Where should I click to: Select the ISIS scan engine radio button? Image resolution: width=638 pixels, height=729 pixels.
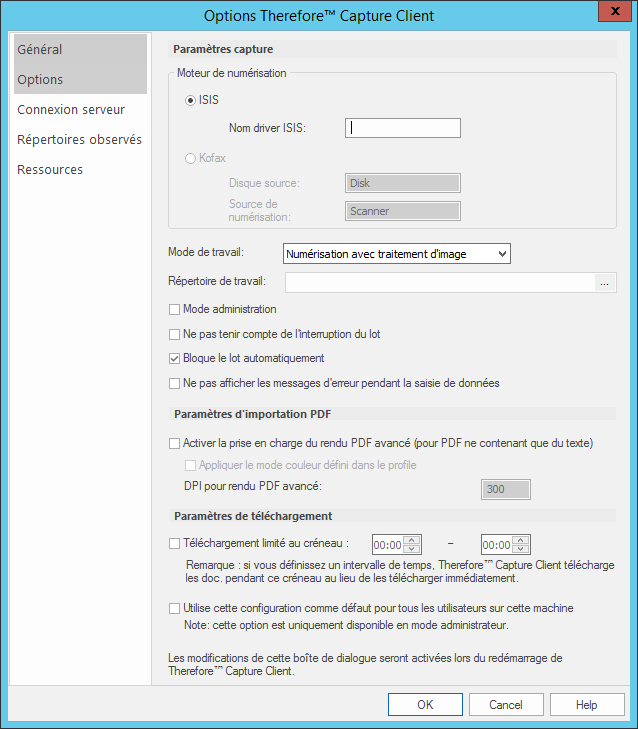pos(190,100)
